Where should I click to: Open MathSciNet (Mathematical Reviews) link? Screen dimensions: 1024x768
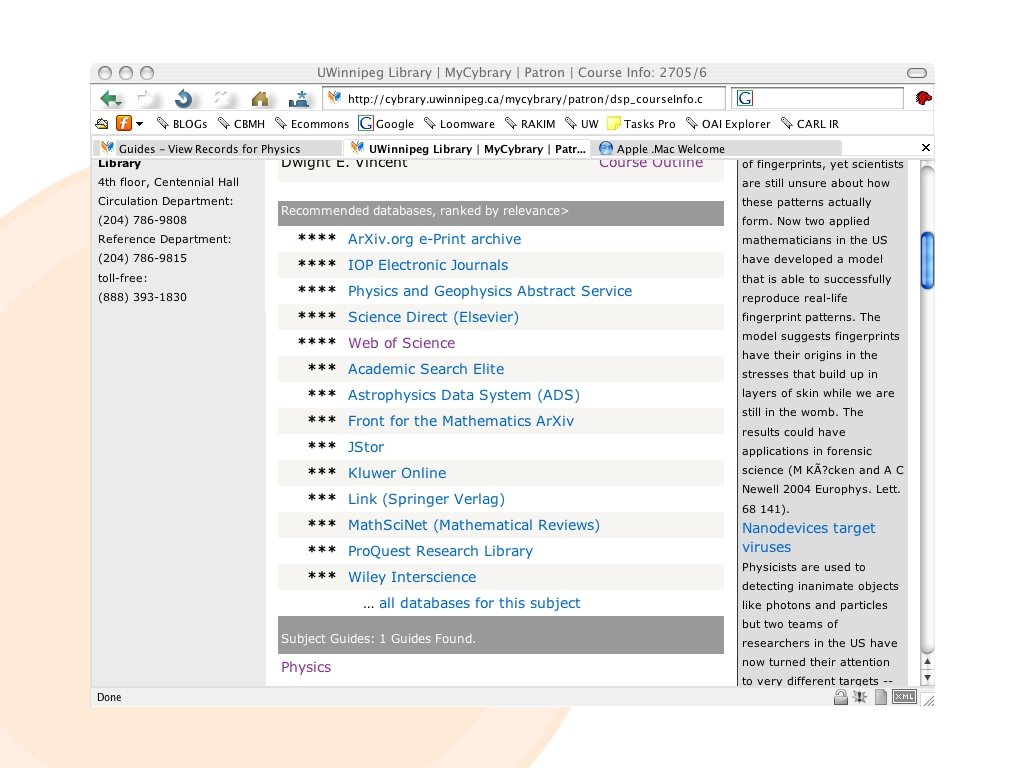pyautogui.click(x=473, y=525)
